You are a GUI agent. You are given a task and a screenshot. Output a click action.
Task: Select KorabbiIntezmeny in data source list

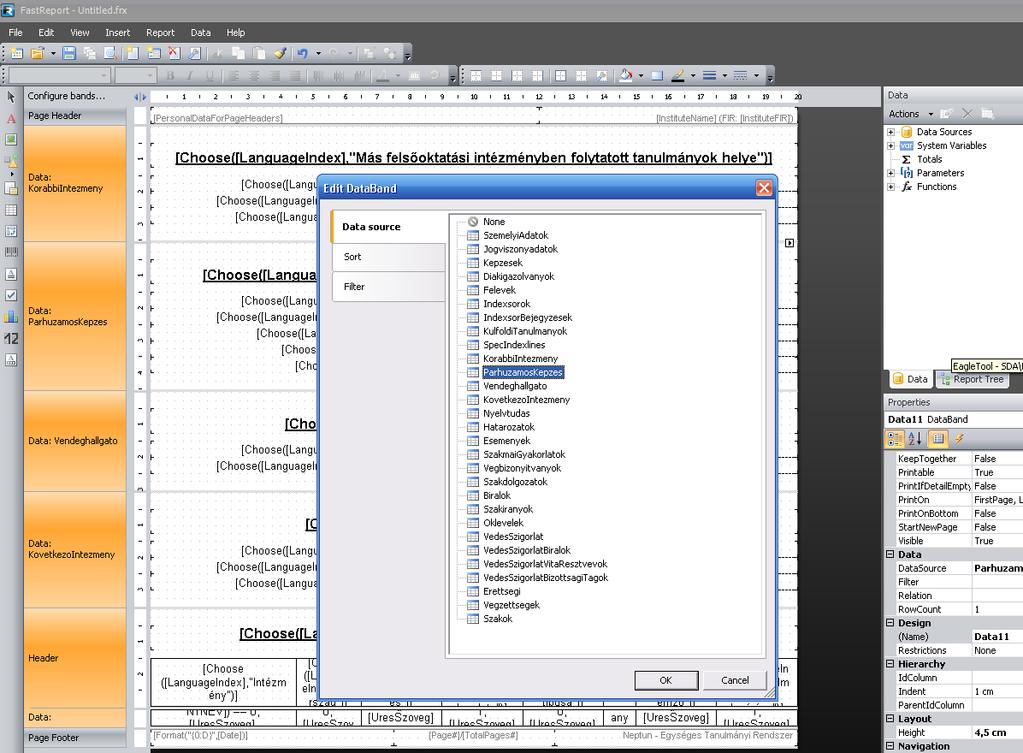point(520,359)
